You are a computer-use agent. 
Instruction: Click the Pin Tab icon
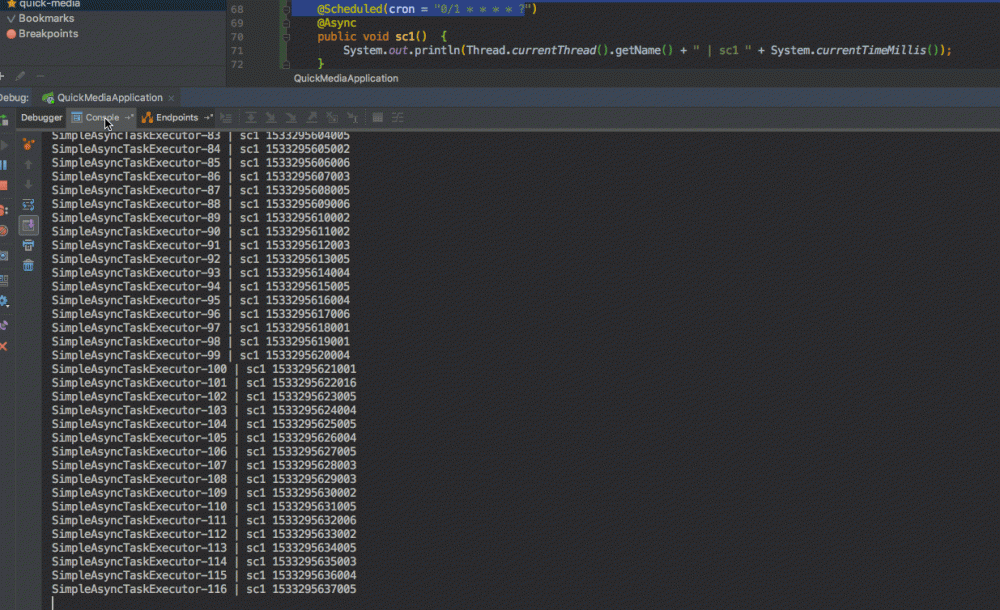coord(4,325)
